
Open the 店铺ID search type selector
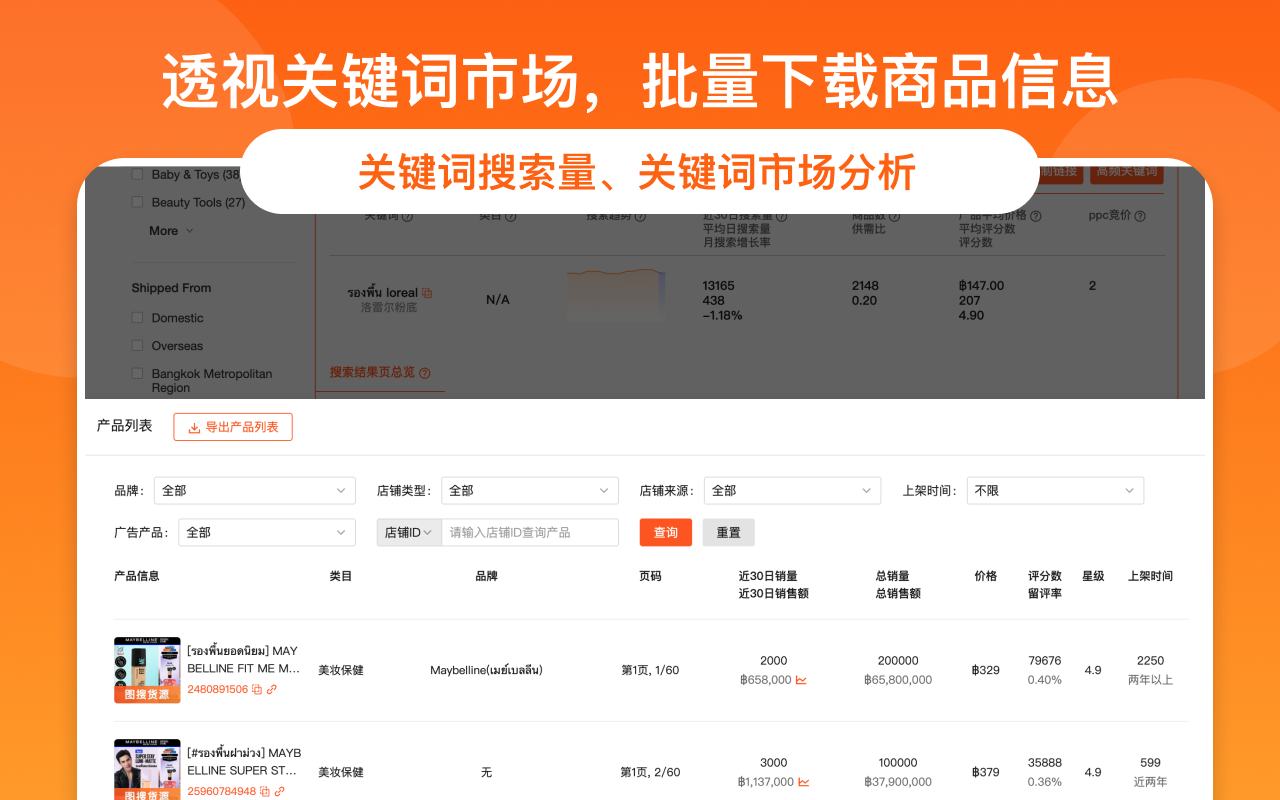(x=409, y=532)
